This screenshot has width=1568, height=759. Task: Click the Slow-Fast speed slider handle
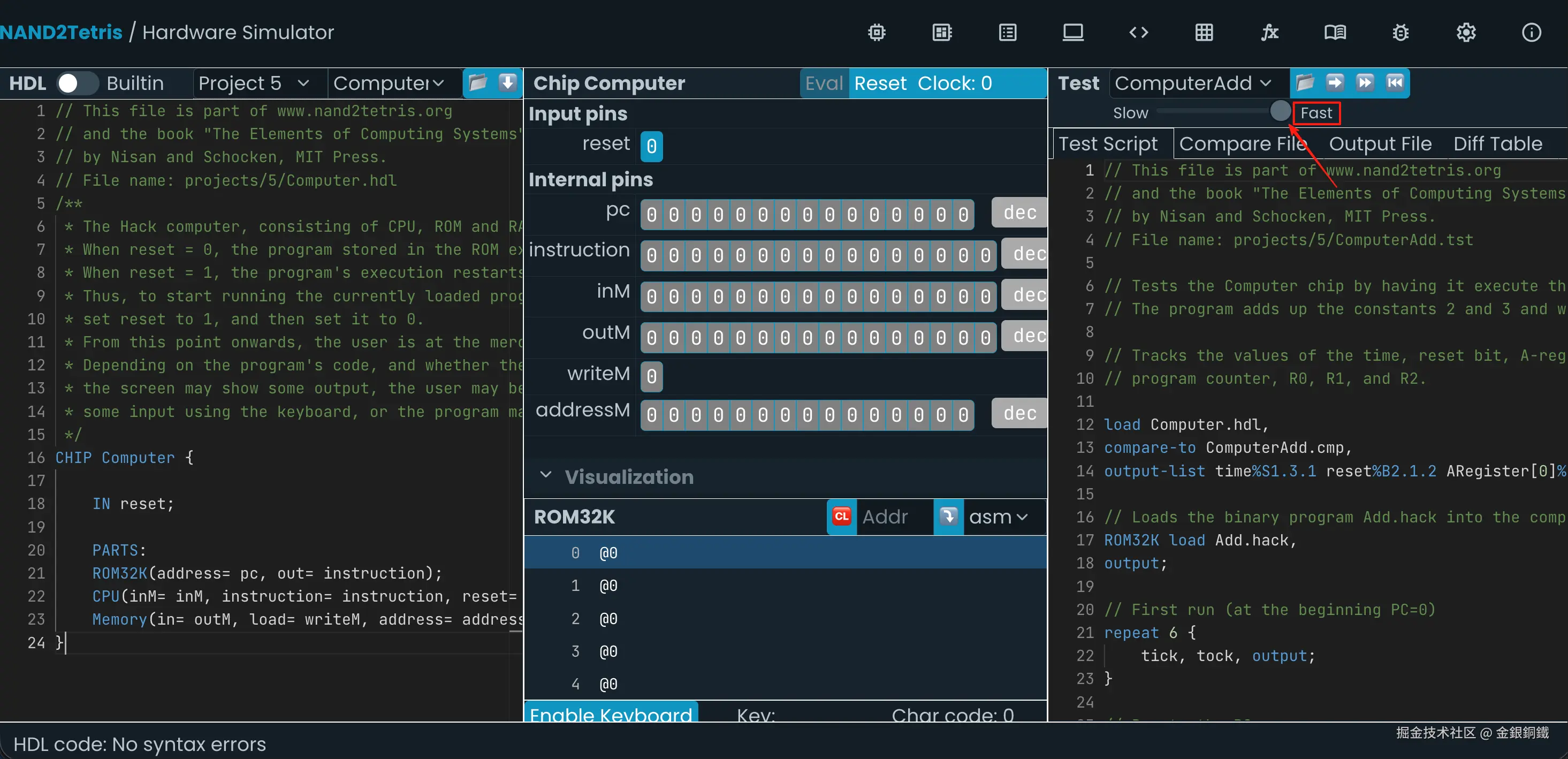click(x=1280, y=111)
